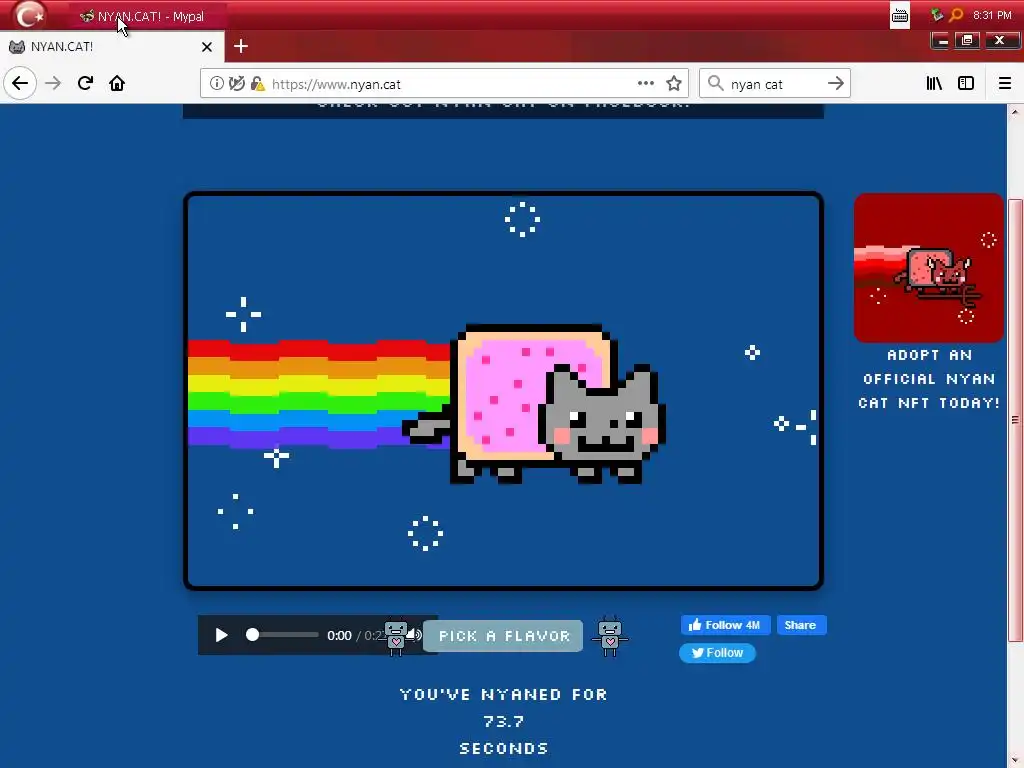Go back to the previous page
1024x768 pixels.
click(x=20, y=84)
